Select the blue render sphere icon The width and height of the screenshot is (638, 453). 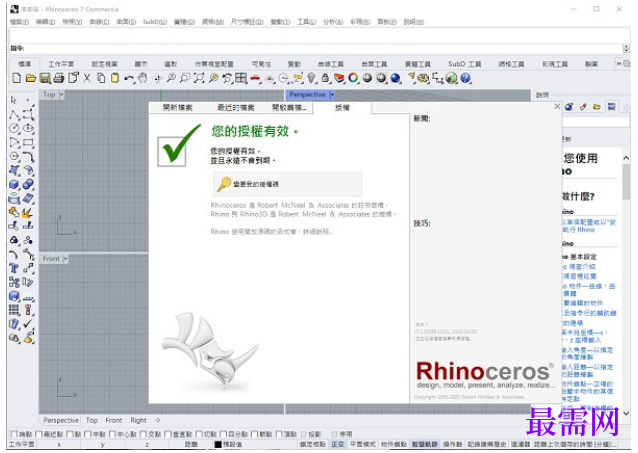(395, 78)
